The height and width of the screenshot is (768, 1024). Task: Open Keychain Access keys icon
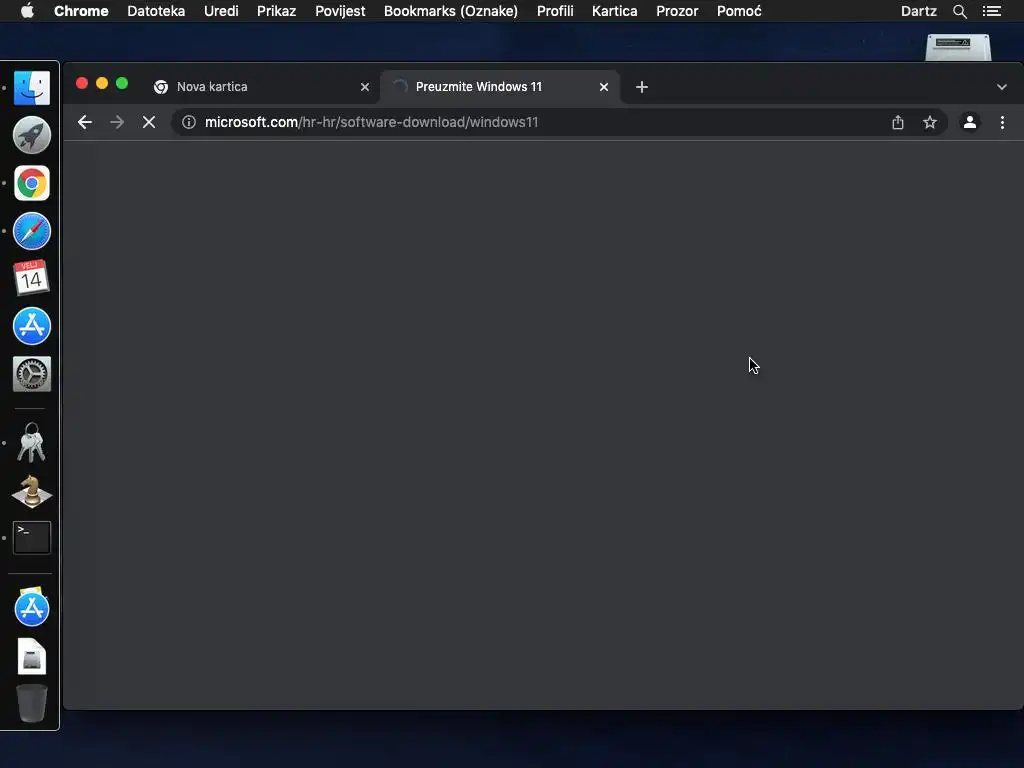(31, 443)
